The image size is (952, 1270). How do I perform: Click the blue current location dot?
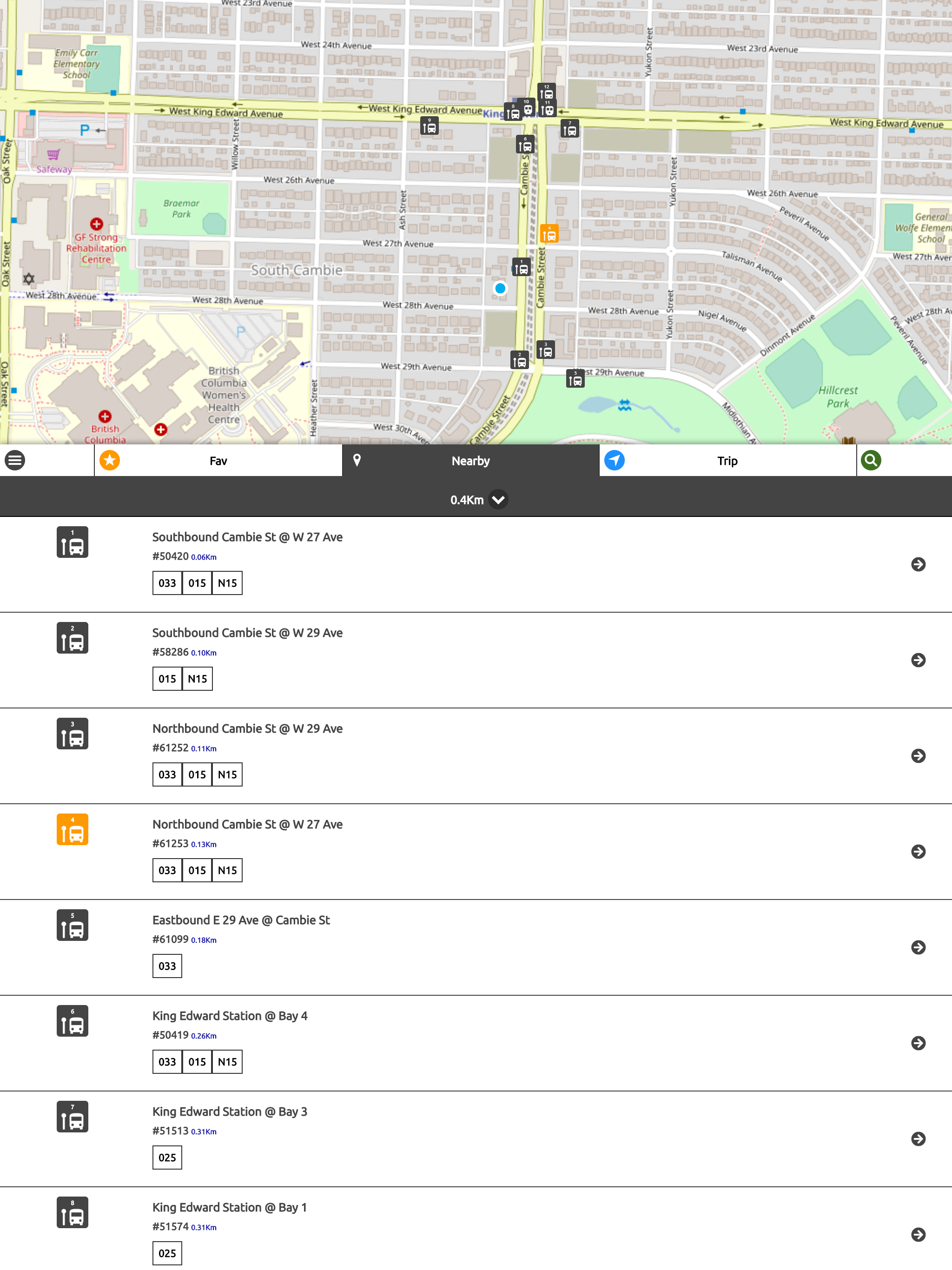[x=500, y=288]
